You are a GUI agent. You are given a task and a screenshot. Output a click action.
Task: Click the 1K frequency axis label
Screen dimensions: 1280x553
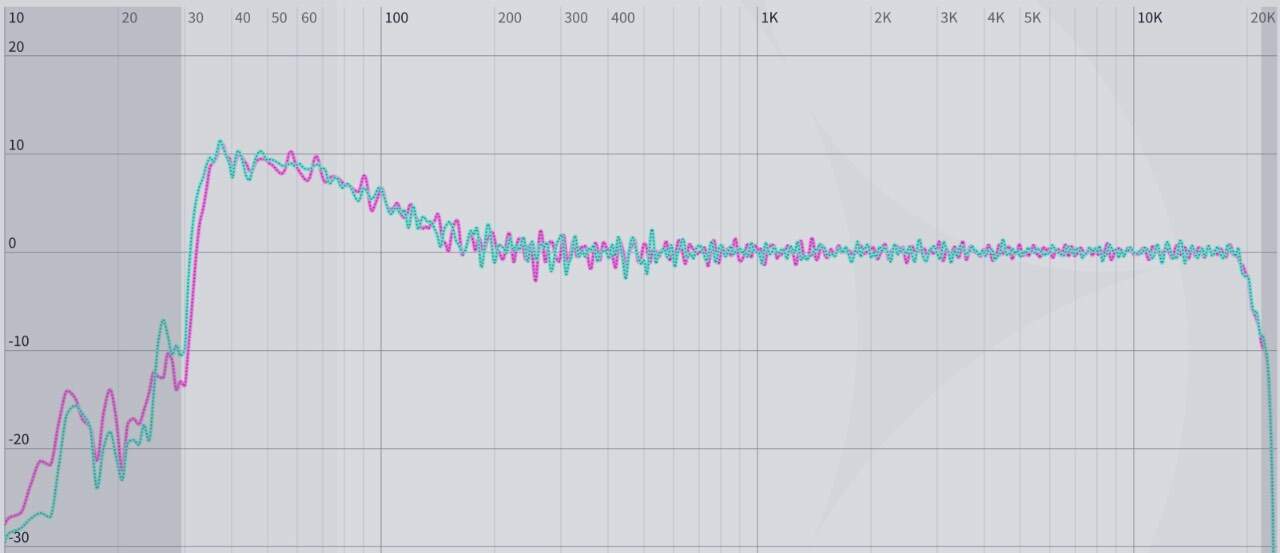pyautogui.click(x=769, y=18)
